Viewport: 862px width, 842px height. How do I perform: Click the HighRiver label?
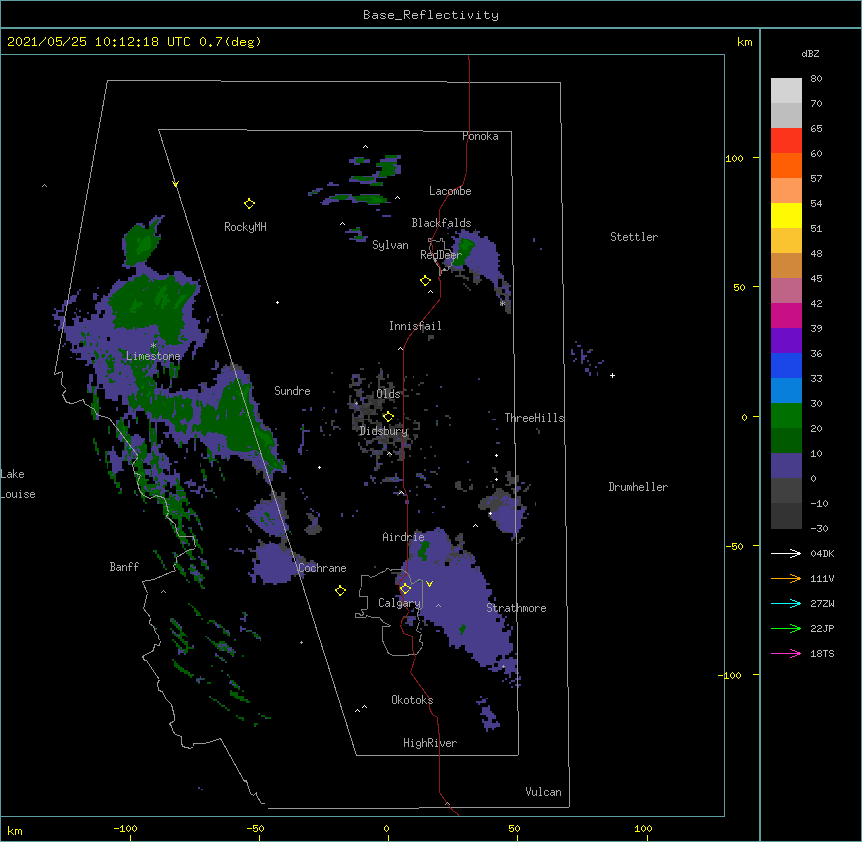430,743
